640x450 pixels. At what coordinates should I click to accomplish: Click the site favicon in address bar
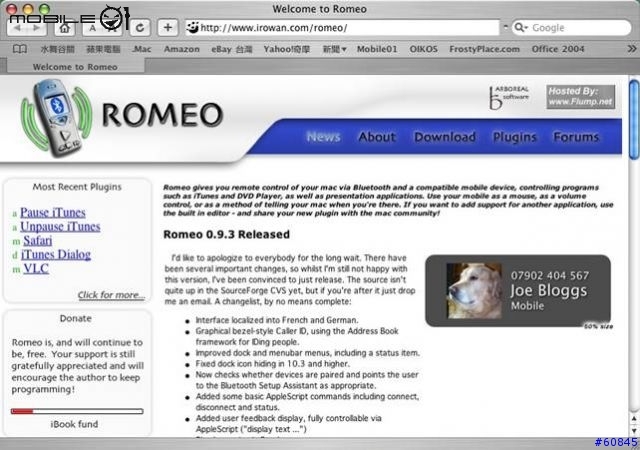pyautogui.click(x=193, y=27)
